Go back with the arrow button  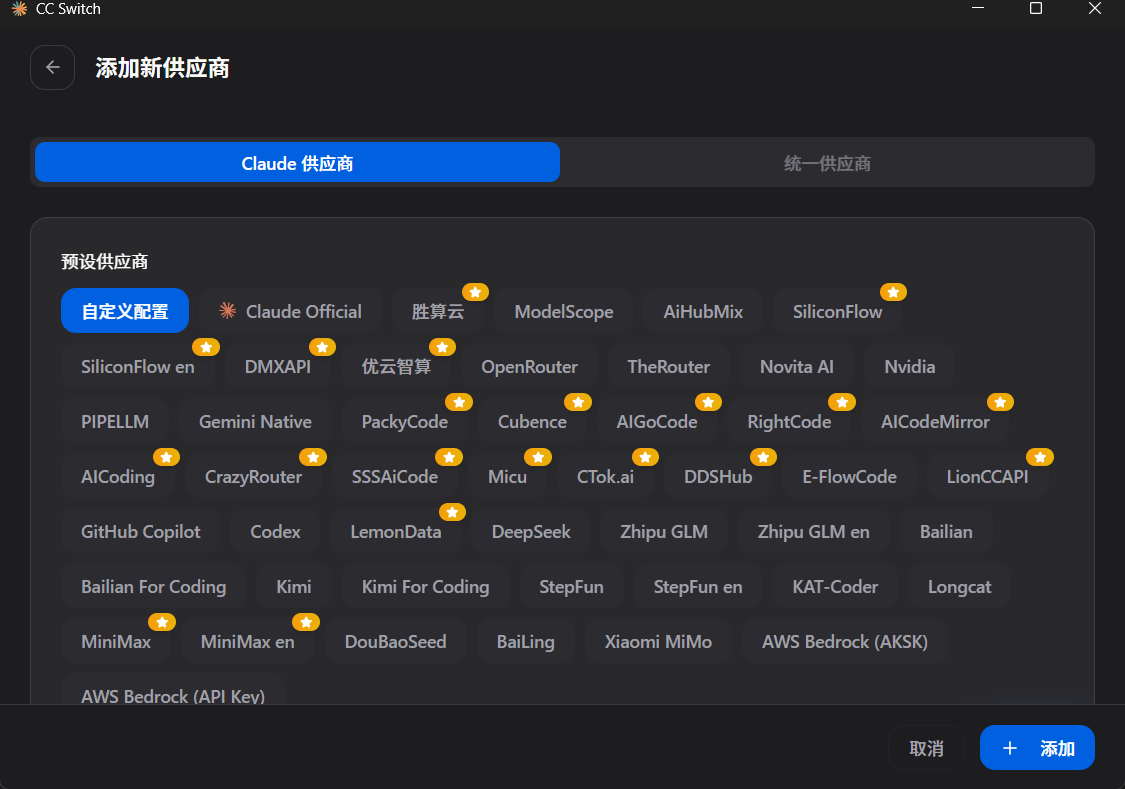(52, 67)
